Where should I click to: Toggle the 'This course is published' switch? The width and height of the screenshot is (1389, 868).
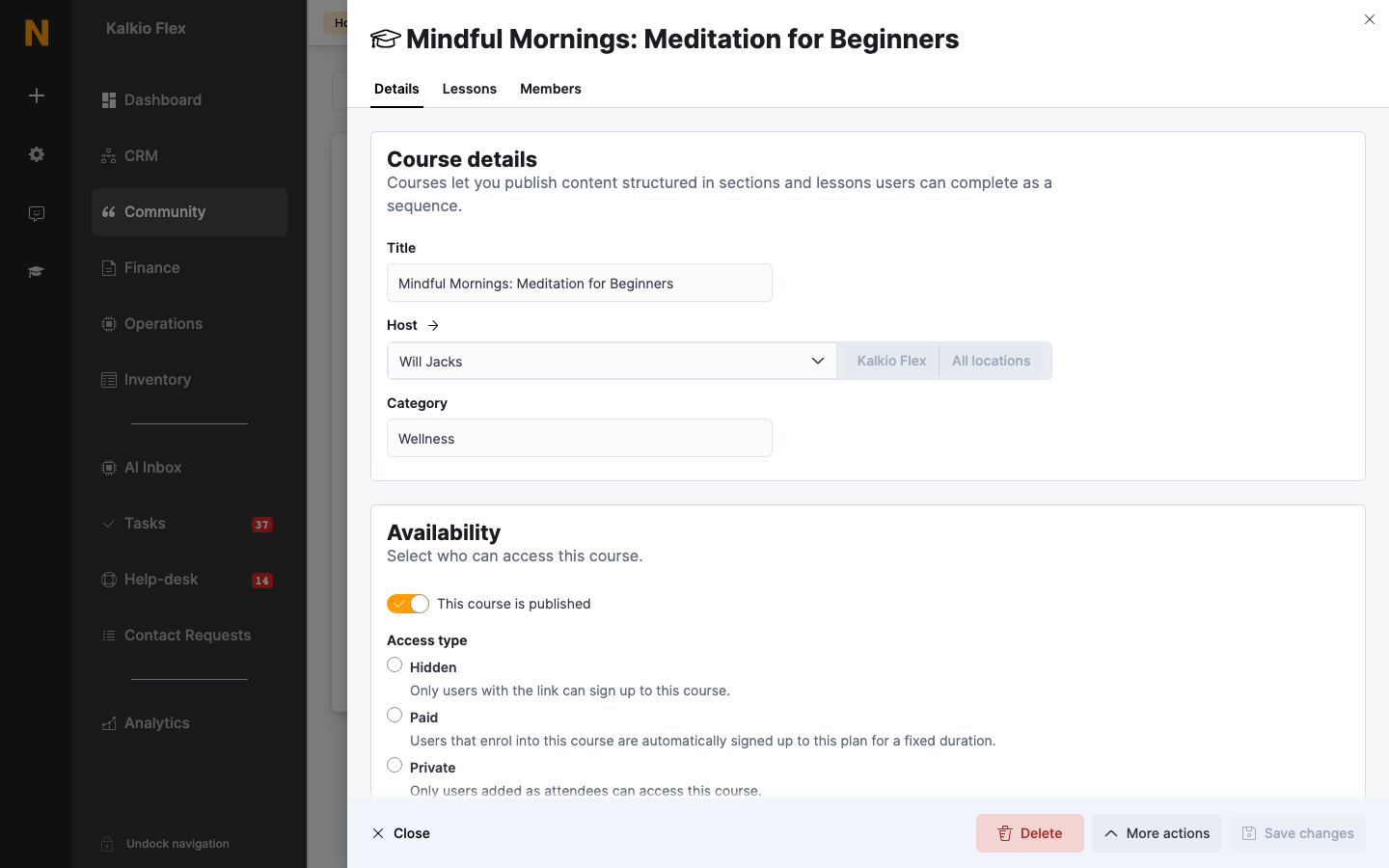[x=408, y=604]
